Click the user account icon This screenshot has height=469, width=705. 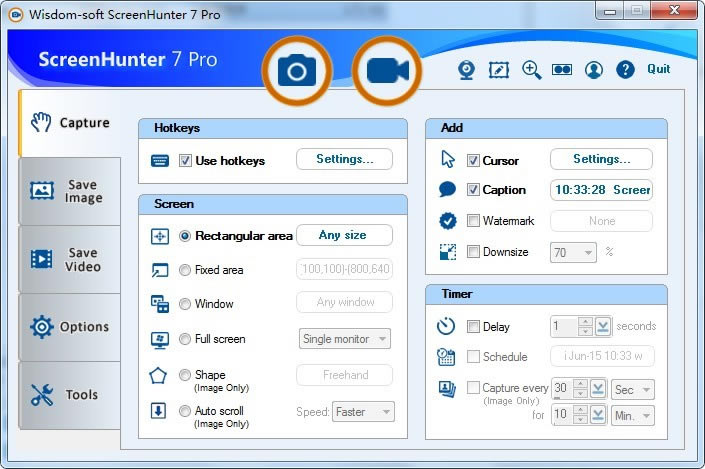pyautogui.click(x=594, y=70)
